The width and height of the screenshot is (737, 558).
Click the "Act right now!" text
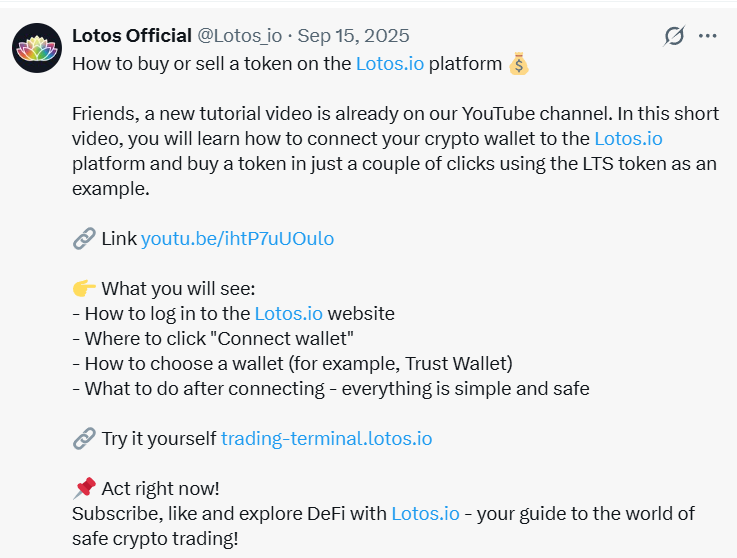[x=160, y=488]
